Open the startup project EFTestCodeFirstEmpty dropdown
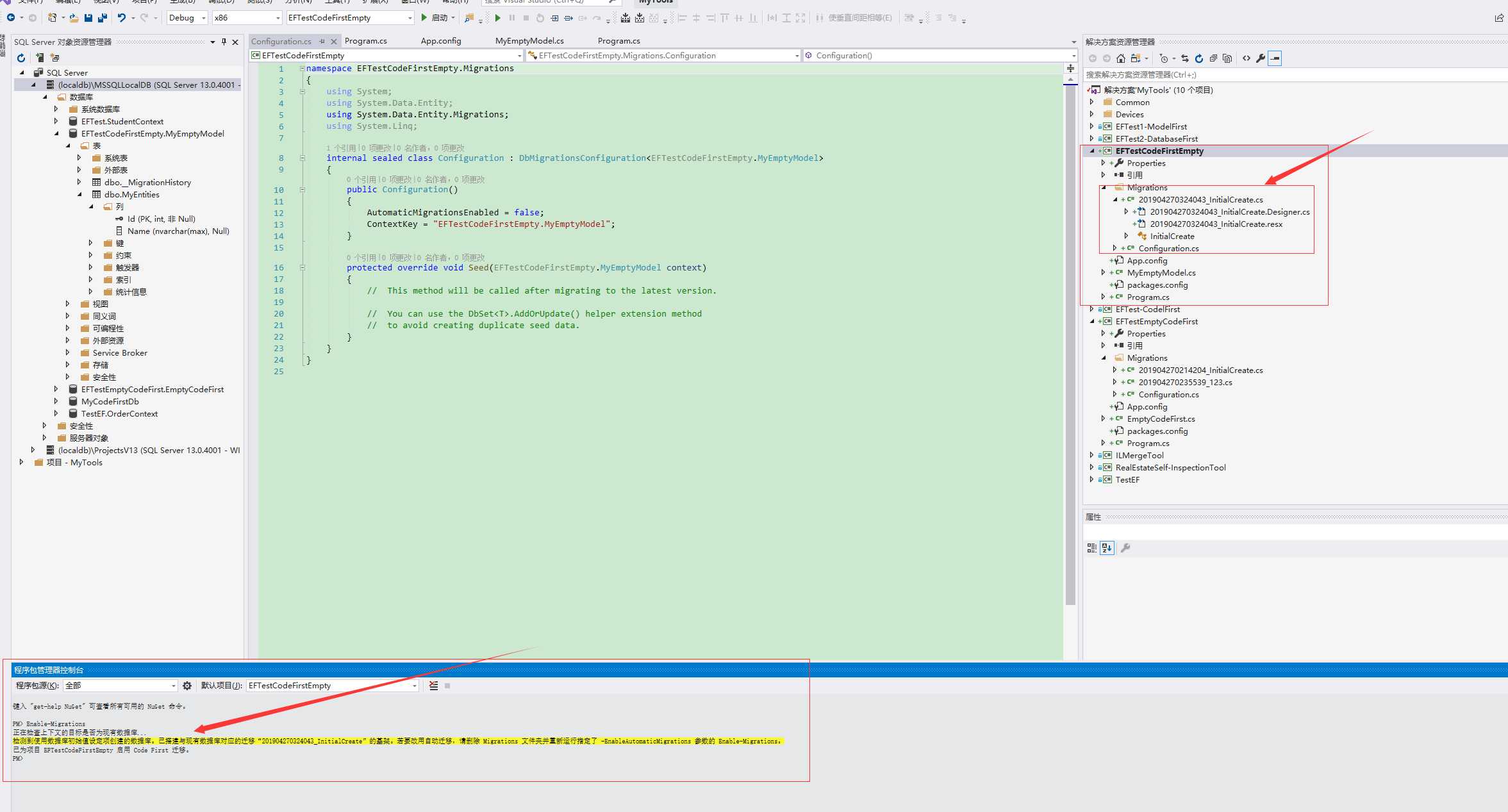 [x=349, y=18]
